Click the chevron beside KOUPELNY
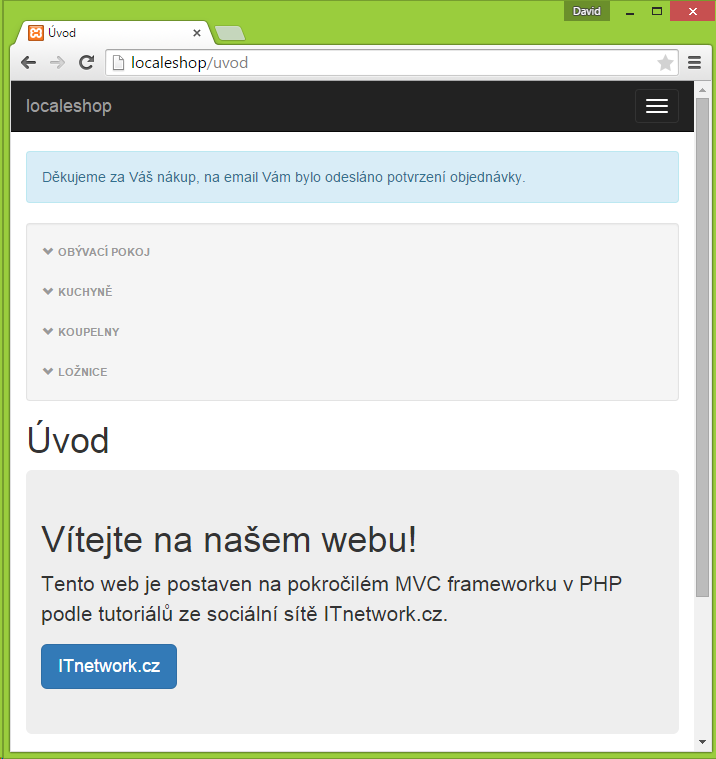Screen dimensions: 716x759 click(x=48, y=332)
